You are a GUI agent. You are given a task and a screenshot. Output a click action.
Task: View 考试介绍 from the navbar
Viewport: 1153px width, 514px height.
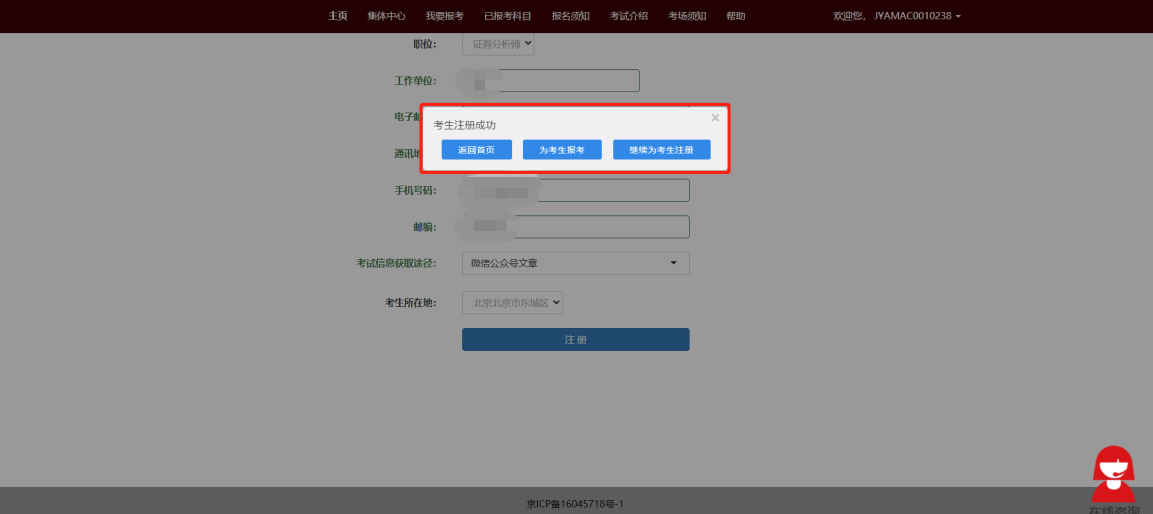tap(628, 16)
